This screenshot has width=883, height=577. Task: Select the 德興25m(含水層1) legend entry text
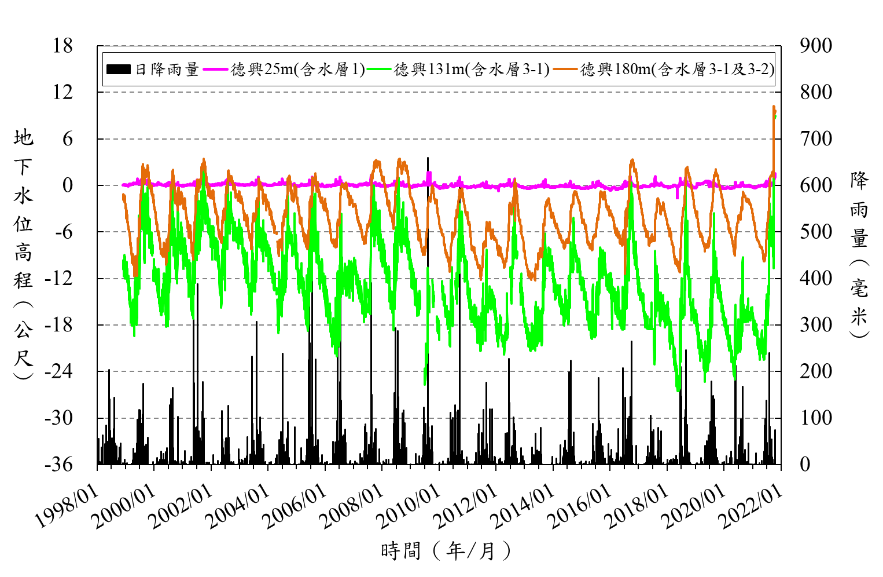(x=297, y=69)
